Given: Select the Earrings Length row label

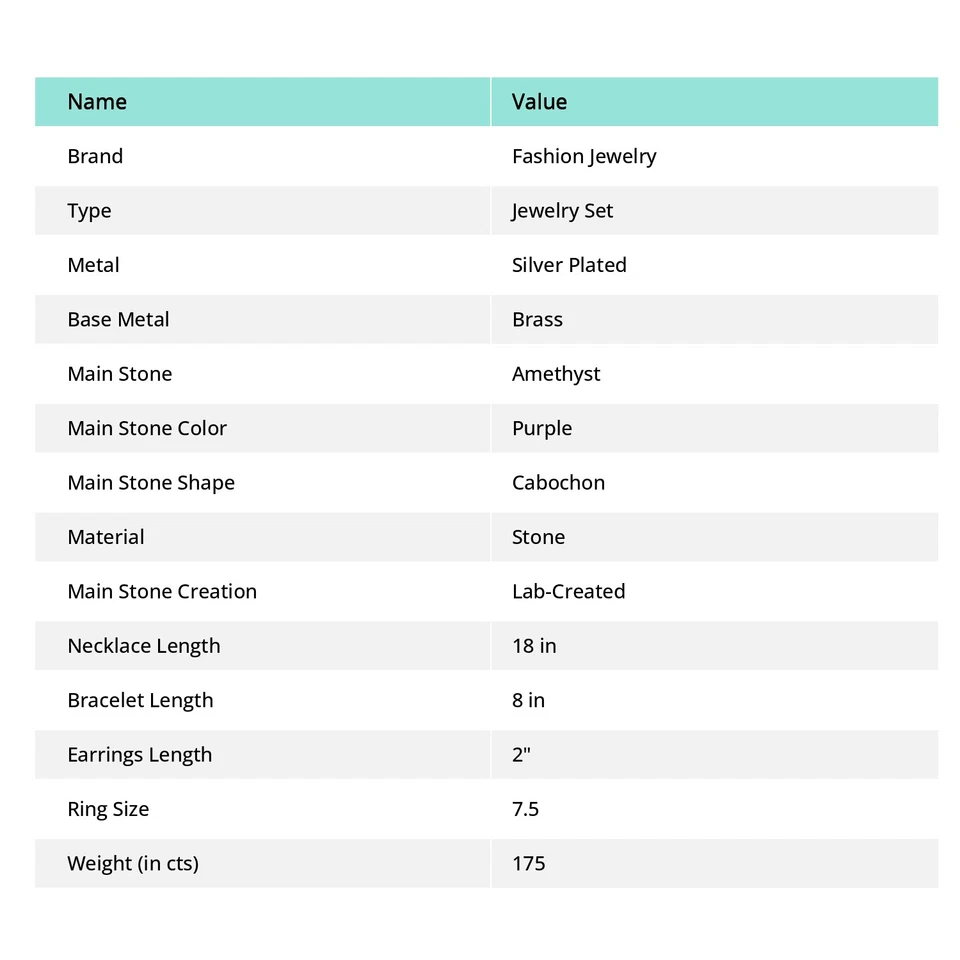Looking at the screenshot, I should pos(140,755).
